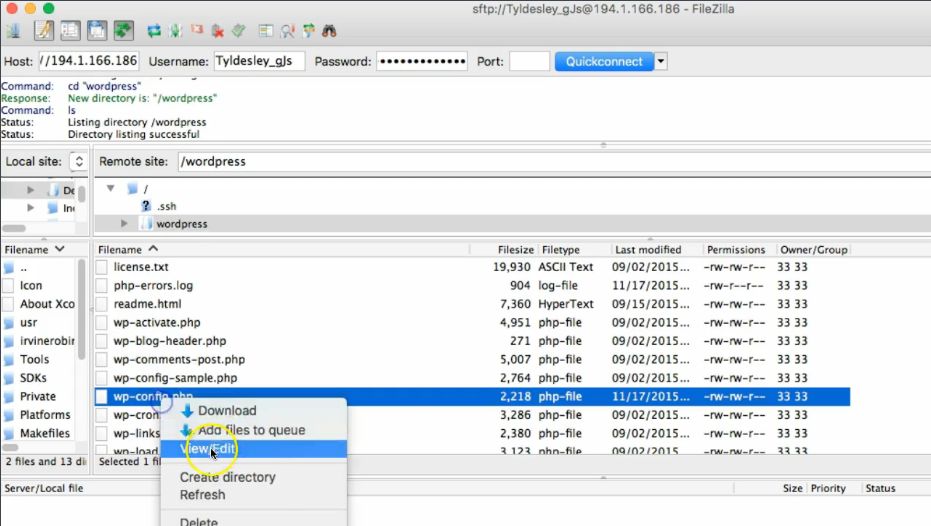
Task: Click the usr folder icon in local list
Action: [8, 322]
